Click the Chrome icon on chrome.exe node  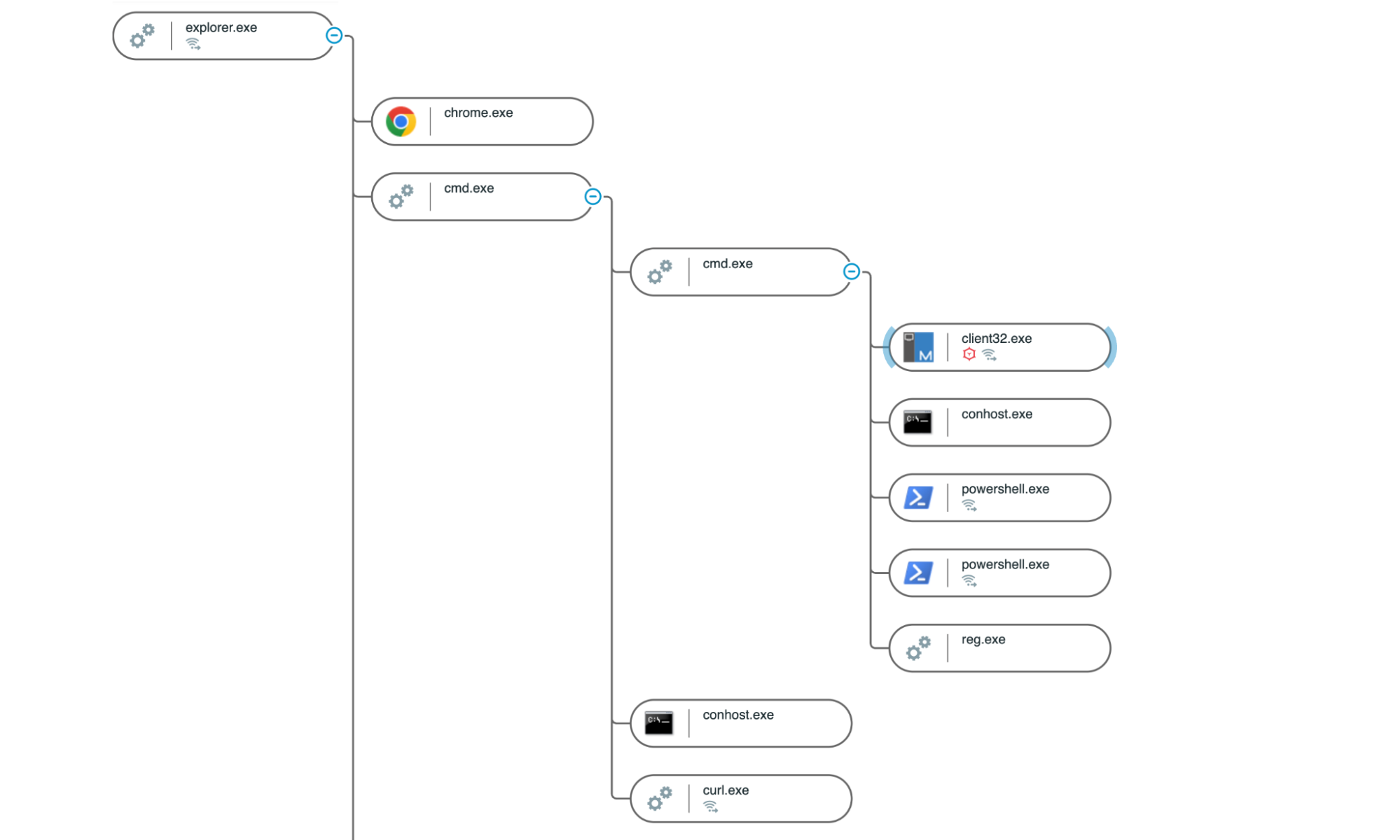coord(400,121)
